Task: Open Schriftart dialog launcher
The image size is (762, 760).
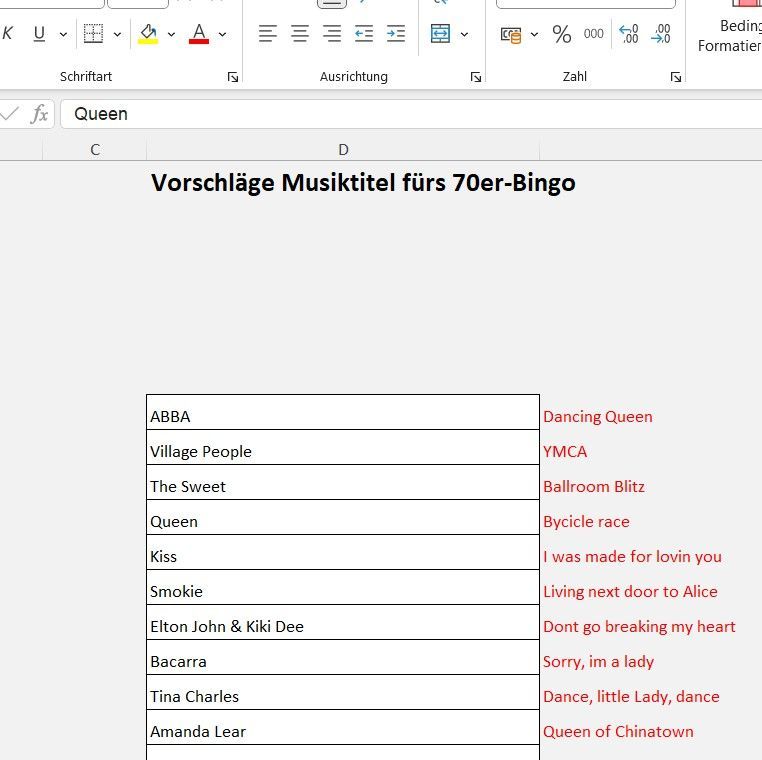Action: coord(233,77)
